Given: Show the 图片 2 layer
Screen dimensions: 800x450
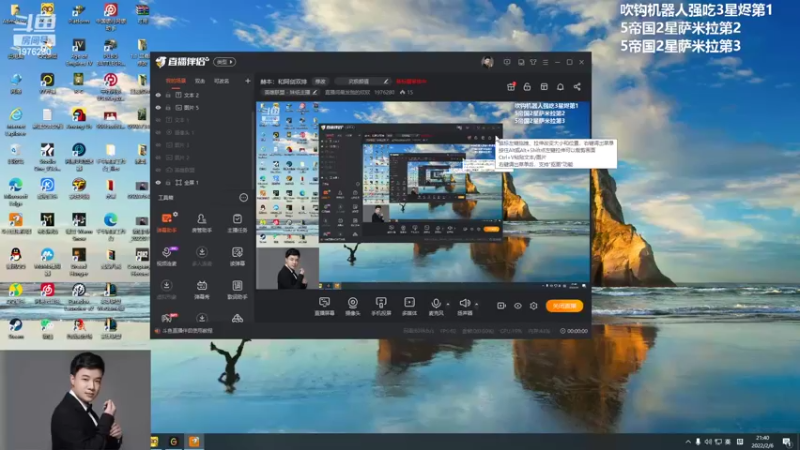Looking at the screenshot, I should tap(158, 158).
